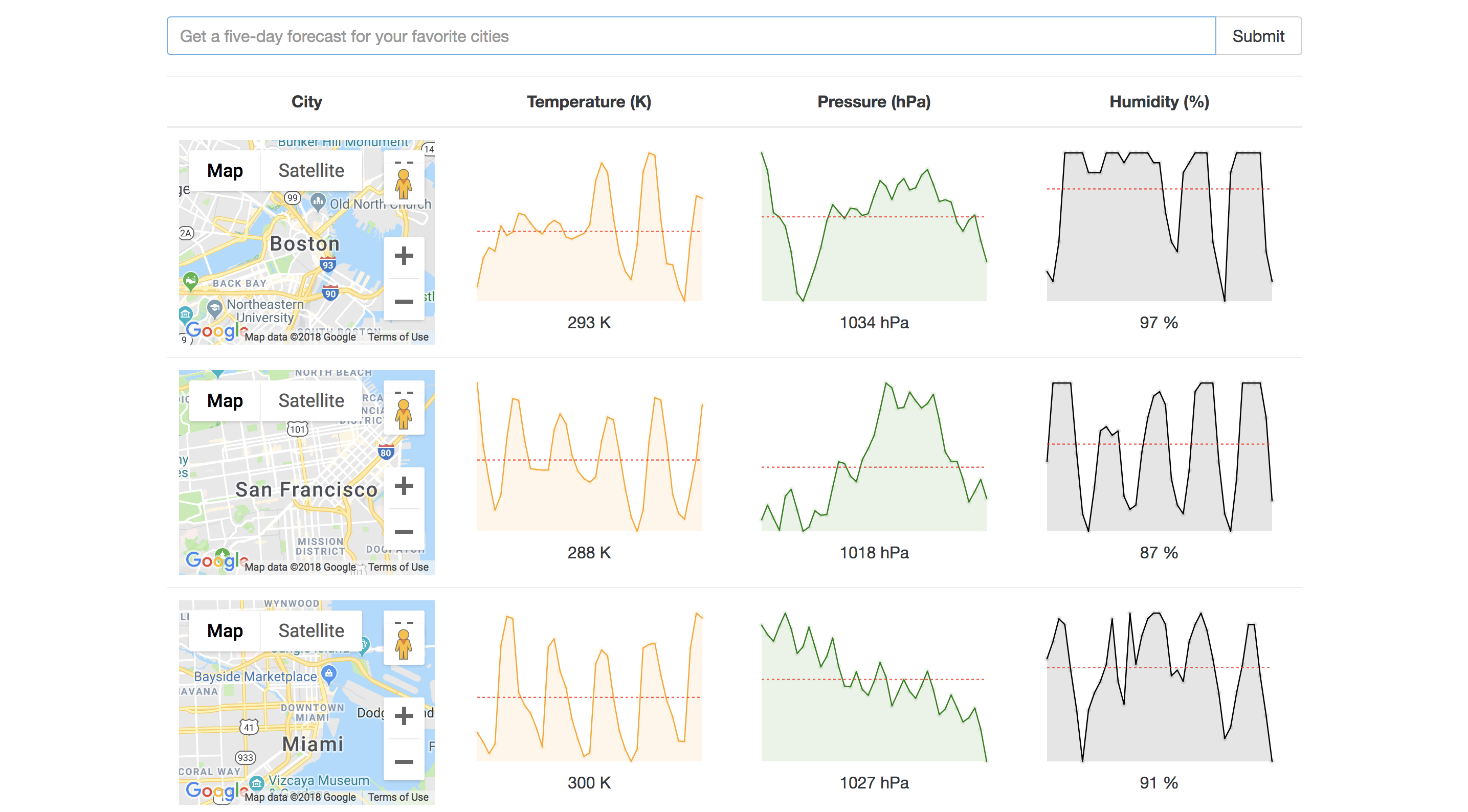The width and height of the screenshot is (1468, 812).
Task: Select Map view on the Miami map
Action: [x=225, y=631]
